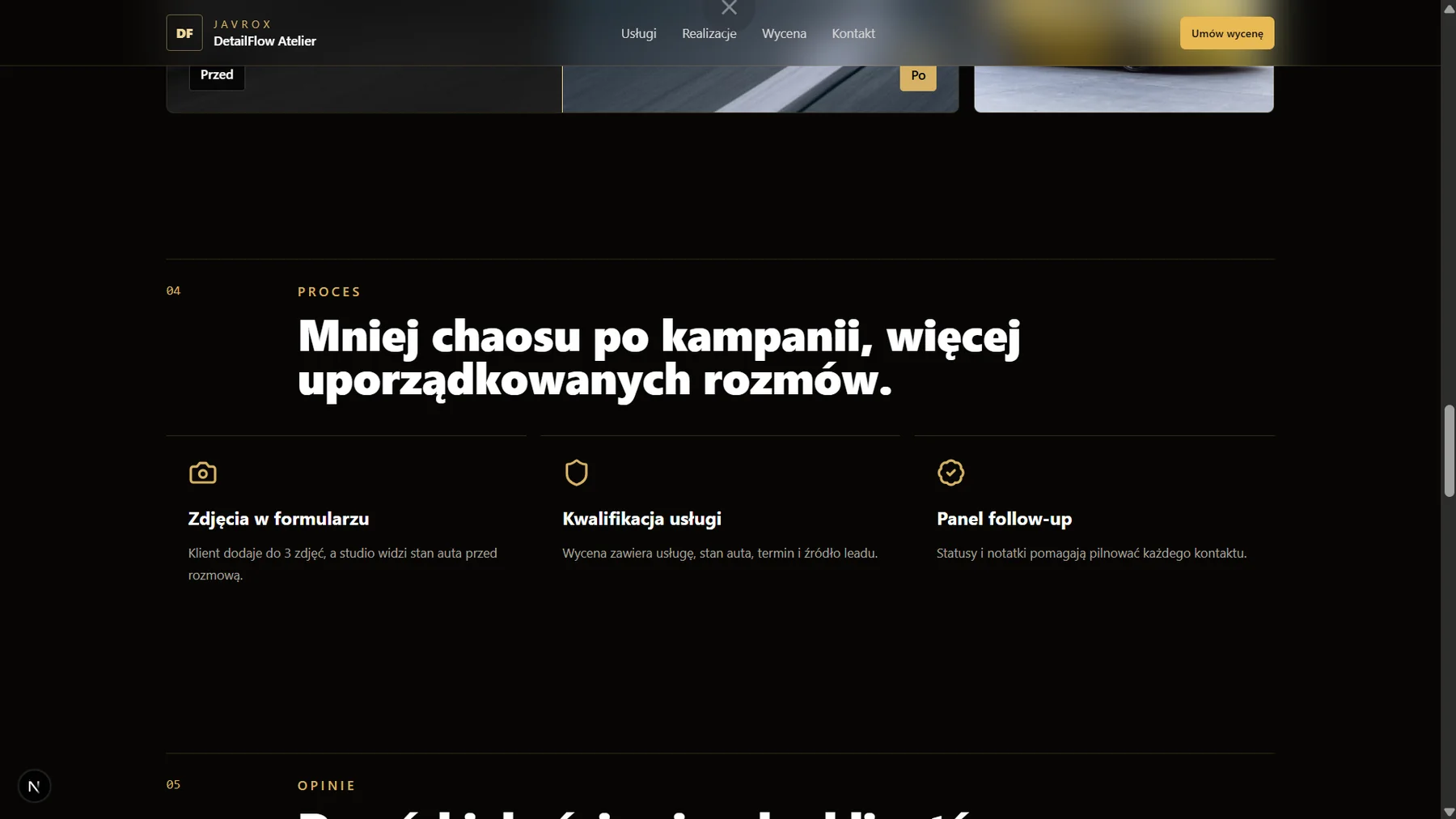Click the JAVROX label in header
This screenshot has height=819, width=1456.
point(242,24)
